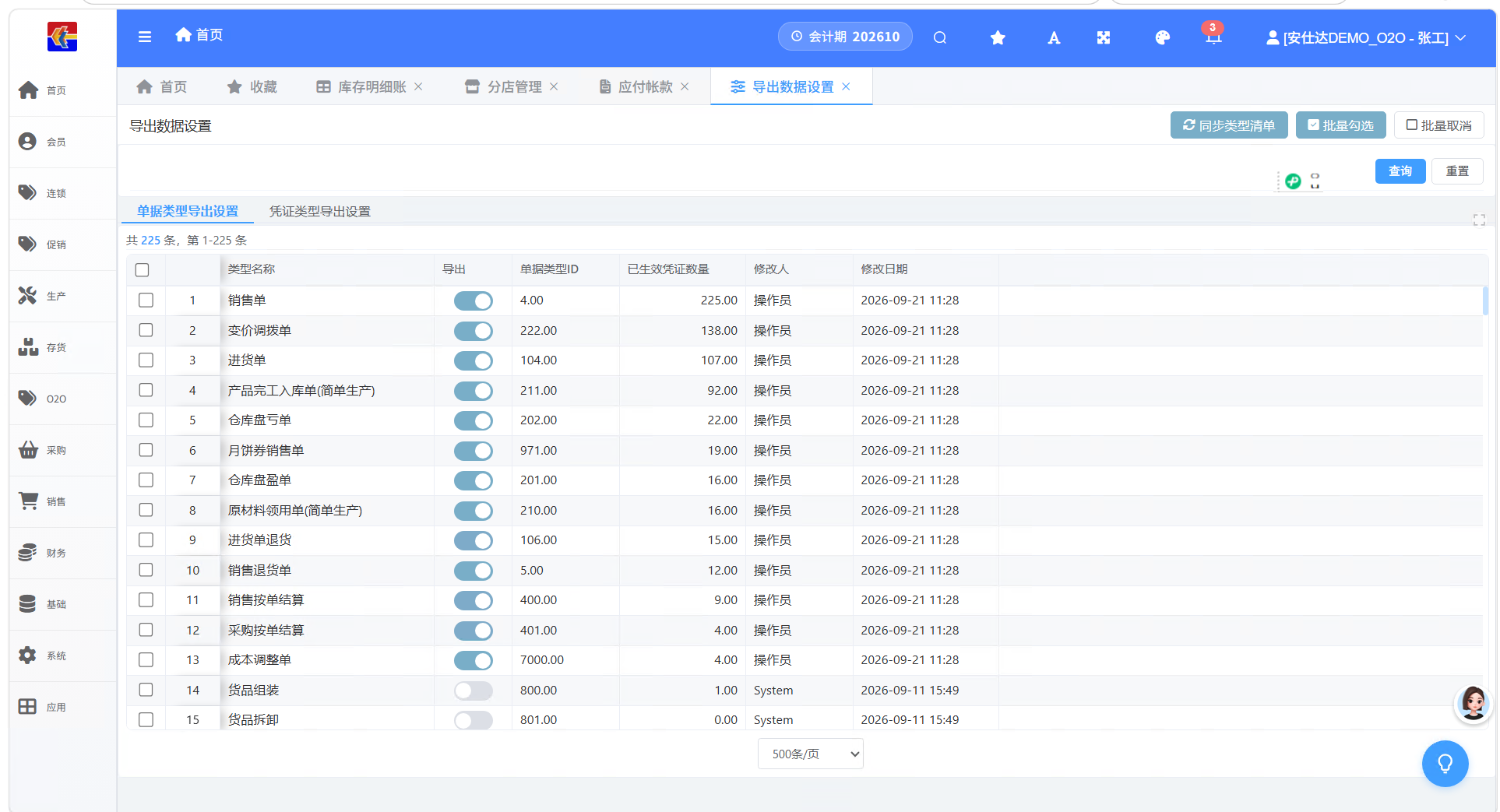
Task: Open 连锁 in the sidebar
Action: pyautogui.click(x=62, y=193)
